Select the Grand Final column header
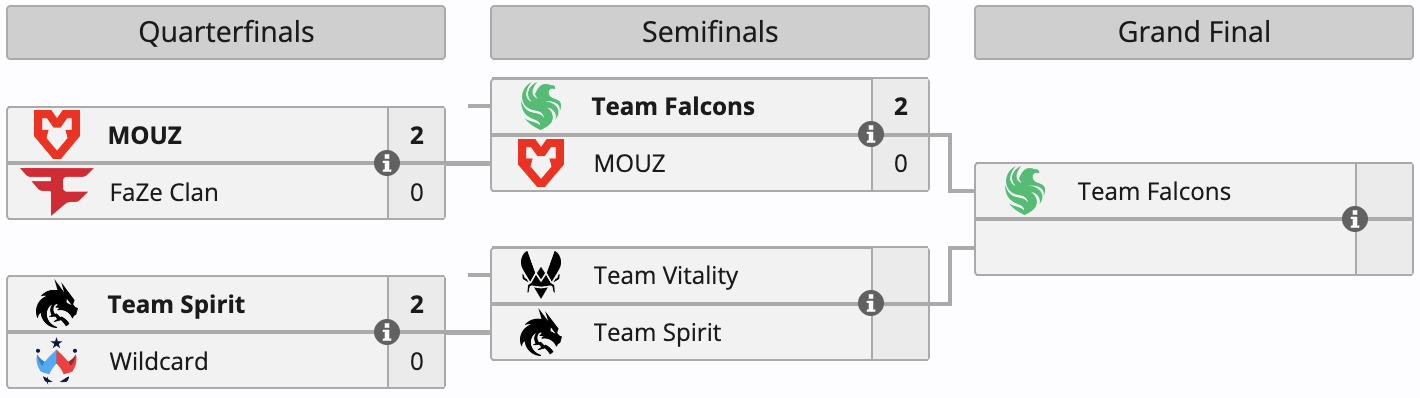1420x398 pixels. point(1194,32)
